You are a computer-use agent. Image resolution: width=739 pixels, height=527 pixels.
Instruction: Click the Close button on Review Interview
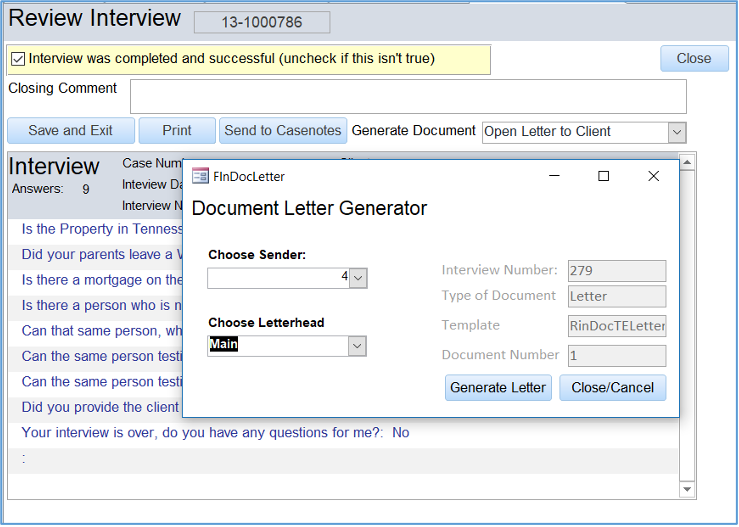point(693,59)
